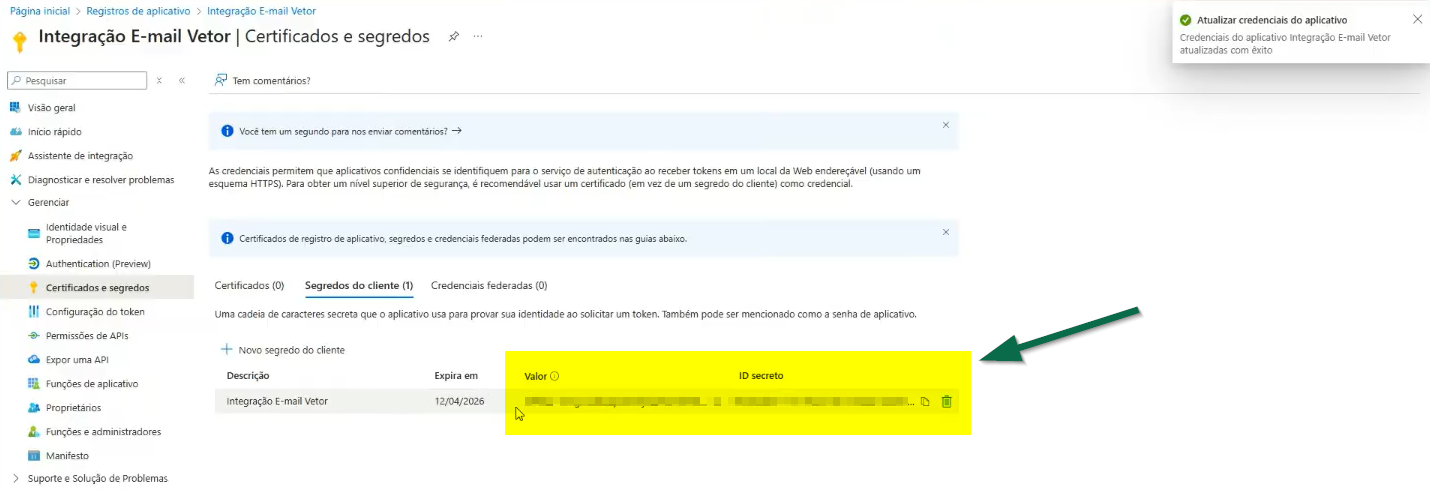Open Authentication (Preview) menu item
The height and width of the screenshot is (491, 1430).
98,264
